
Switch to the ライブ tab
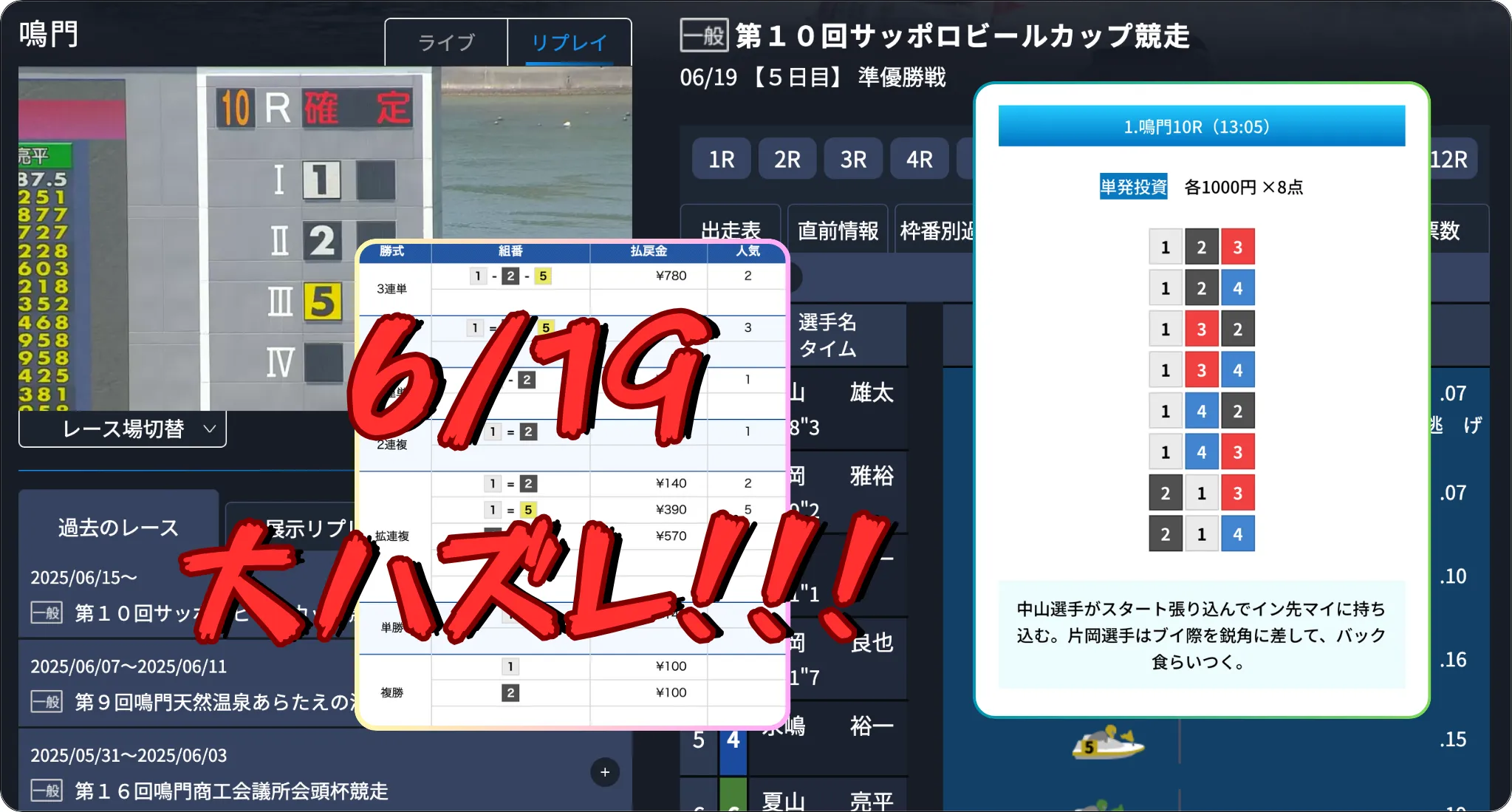tap(446, 43)
